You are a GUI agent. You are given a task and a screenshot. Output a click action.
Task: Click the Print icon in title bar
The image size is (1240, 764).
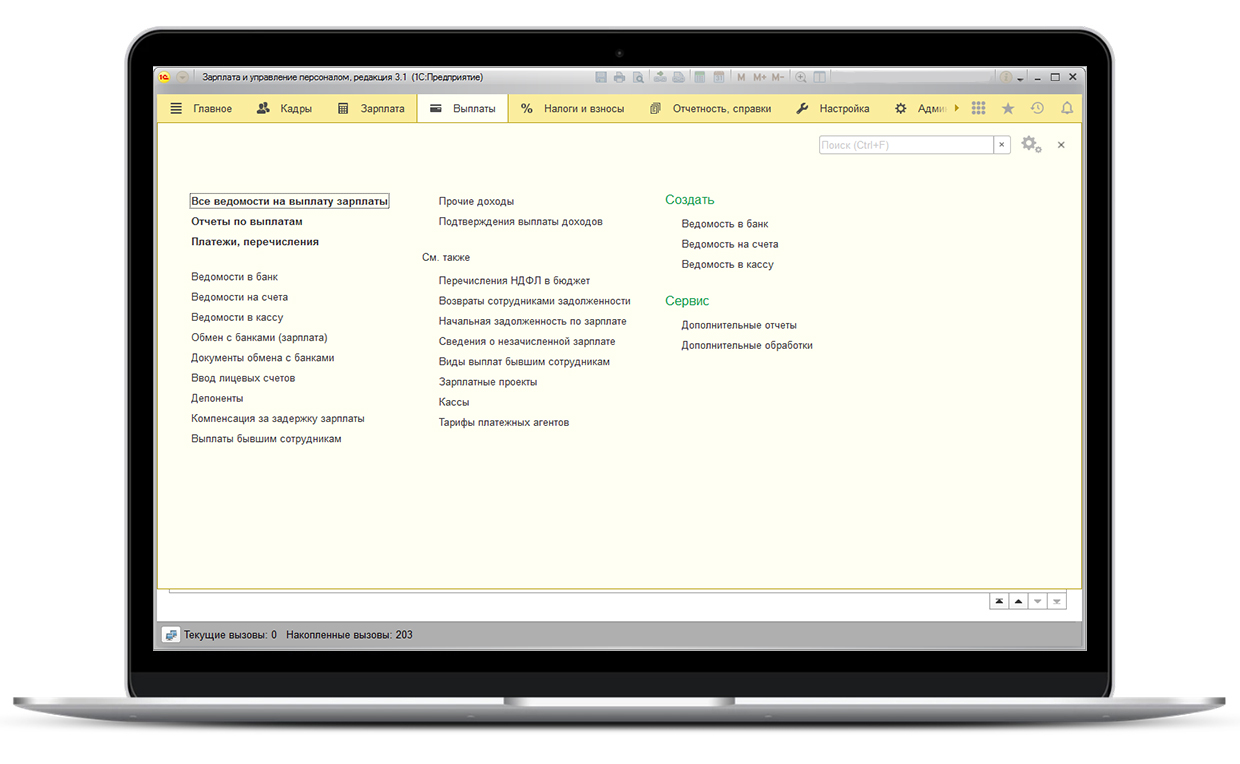click(619, 77)
